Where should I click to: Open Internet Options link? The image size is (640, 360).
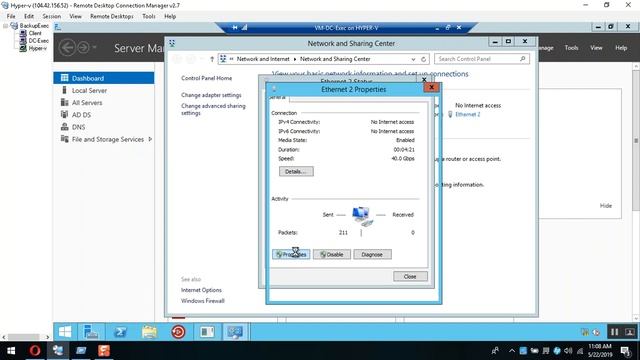[x=201, y=290]
